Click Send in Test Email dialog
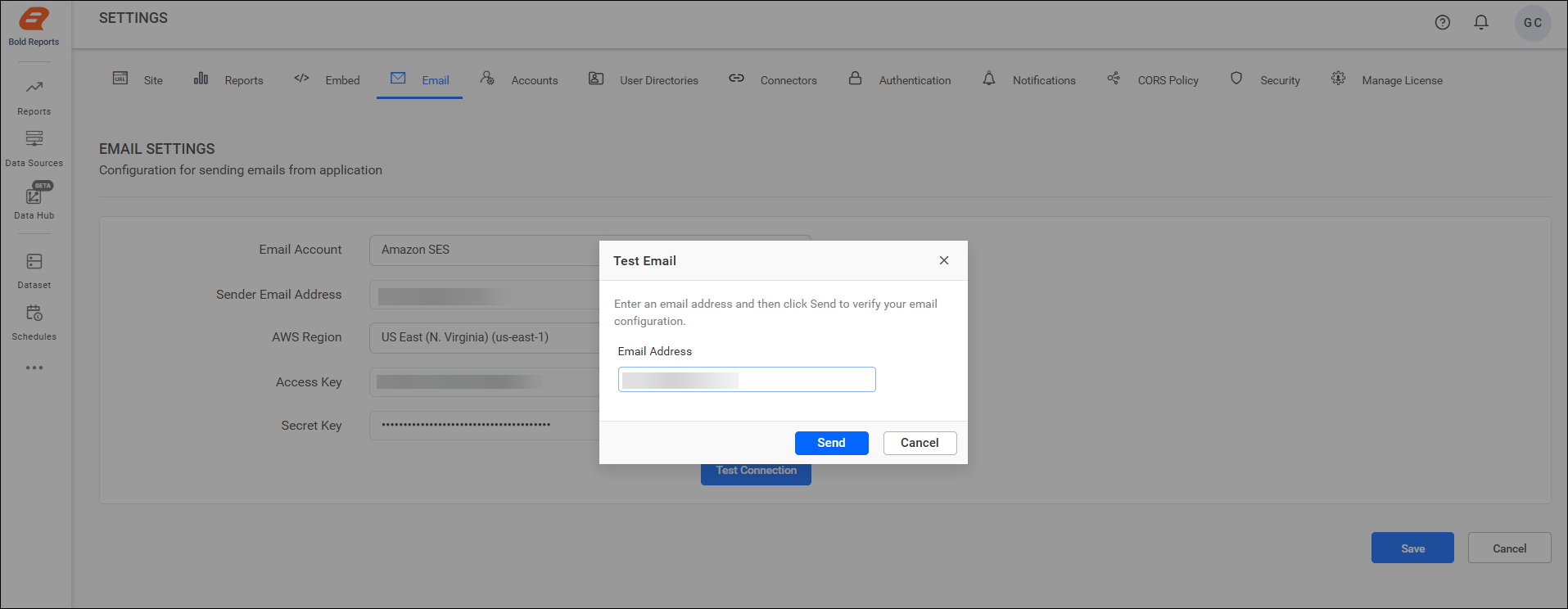This screenshot has height=609, width=1568. point(831,443)
